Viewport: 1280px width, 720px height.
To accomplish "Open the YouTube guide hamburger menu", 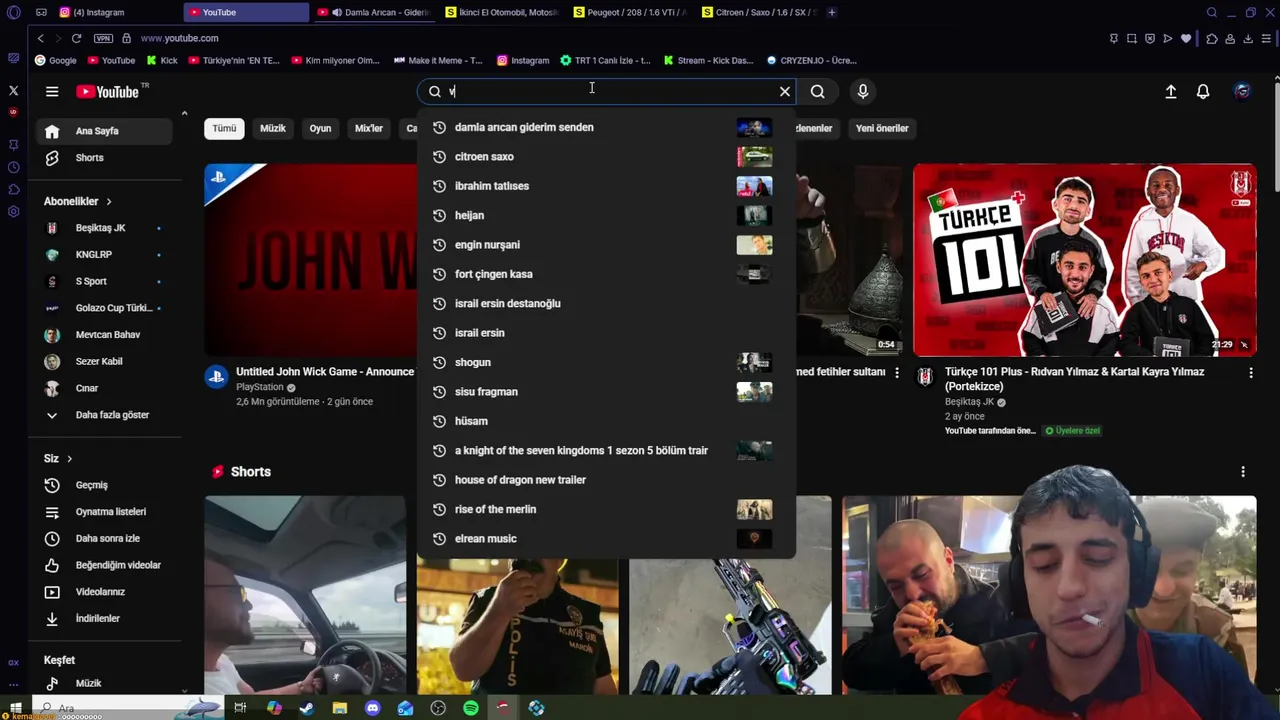I will tap(52, 91).
